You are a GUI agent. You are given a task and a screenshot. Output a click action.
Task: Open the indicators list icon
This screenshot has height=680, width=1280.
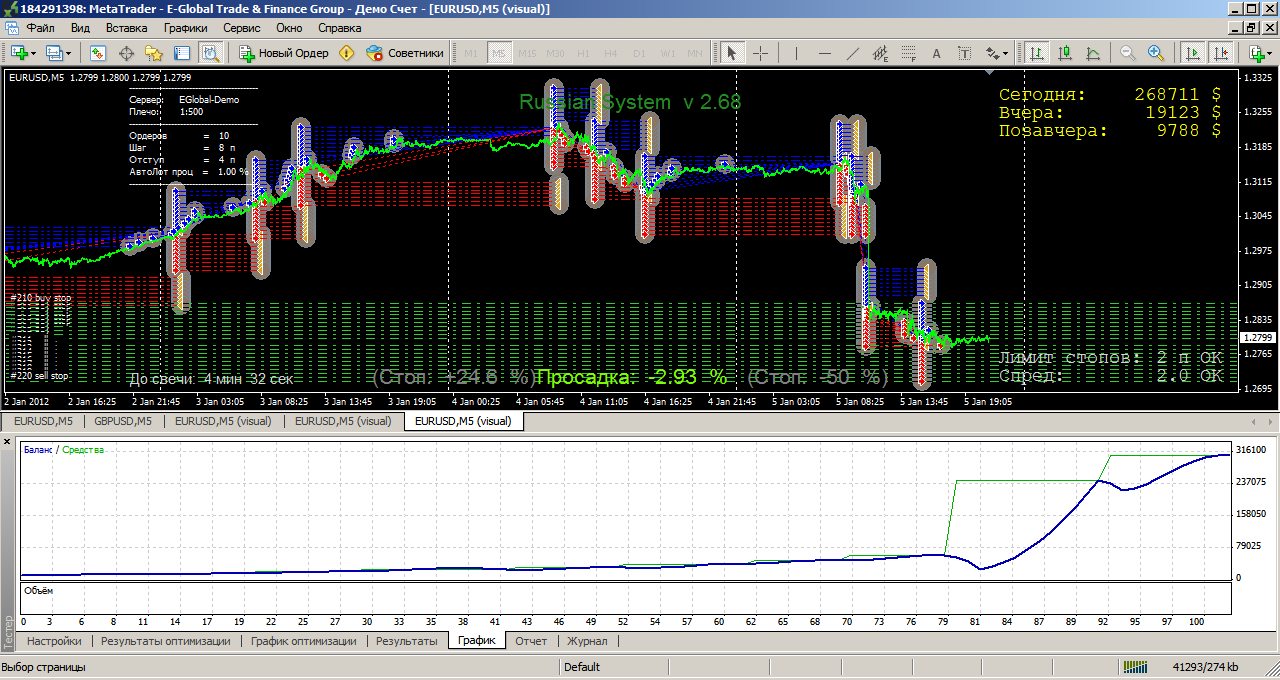click(1255, 53)
